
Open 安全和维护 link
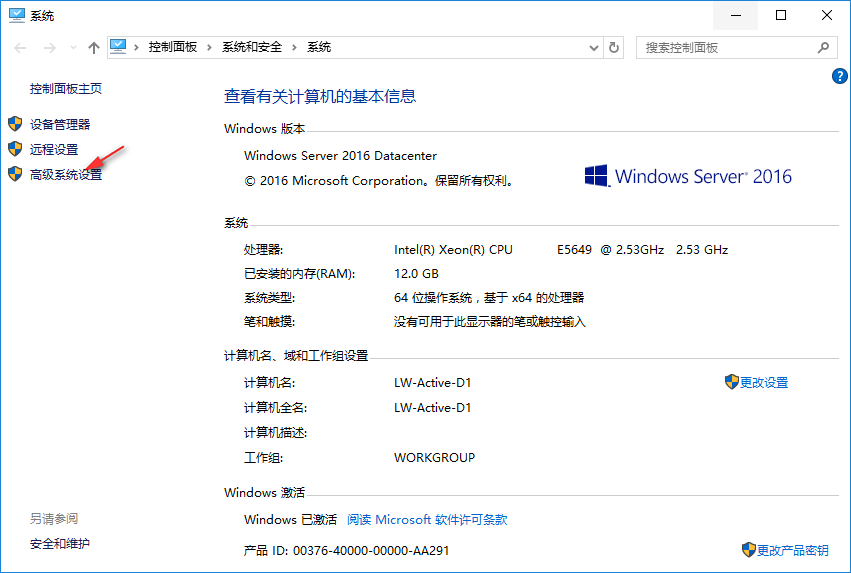pos(60,543)
